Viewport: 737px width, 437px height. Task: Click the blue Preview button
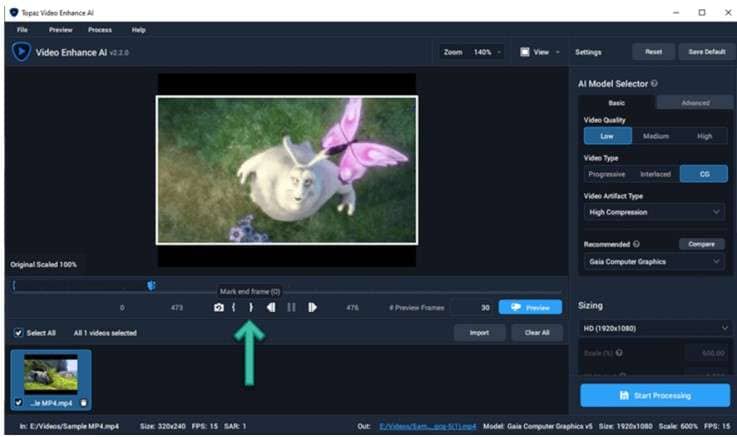coord(530,307)
